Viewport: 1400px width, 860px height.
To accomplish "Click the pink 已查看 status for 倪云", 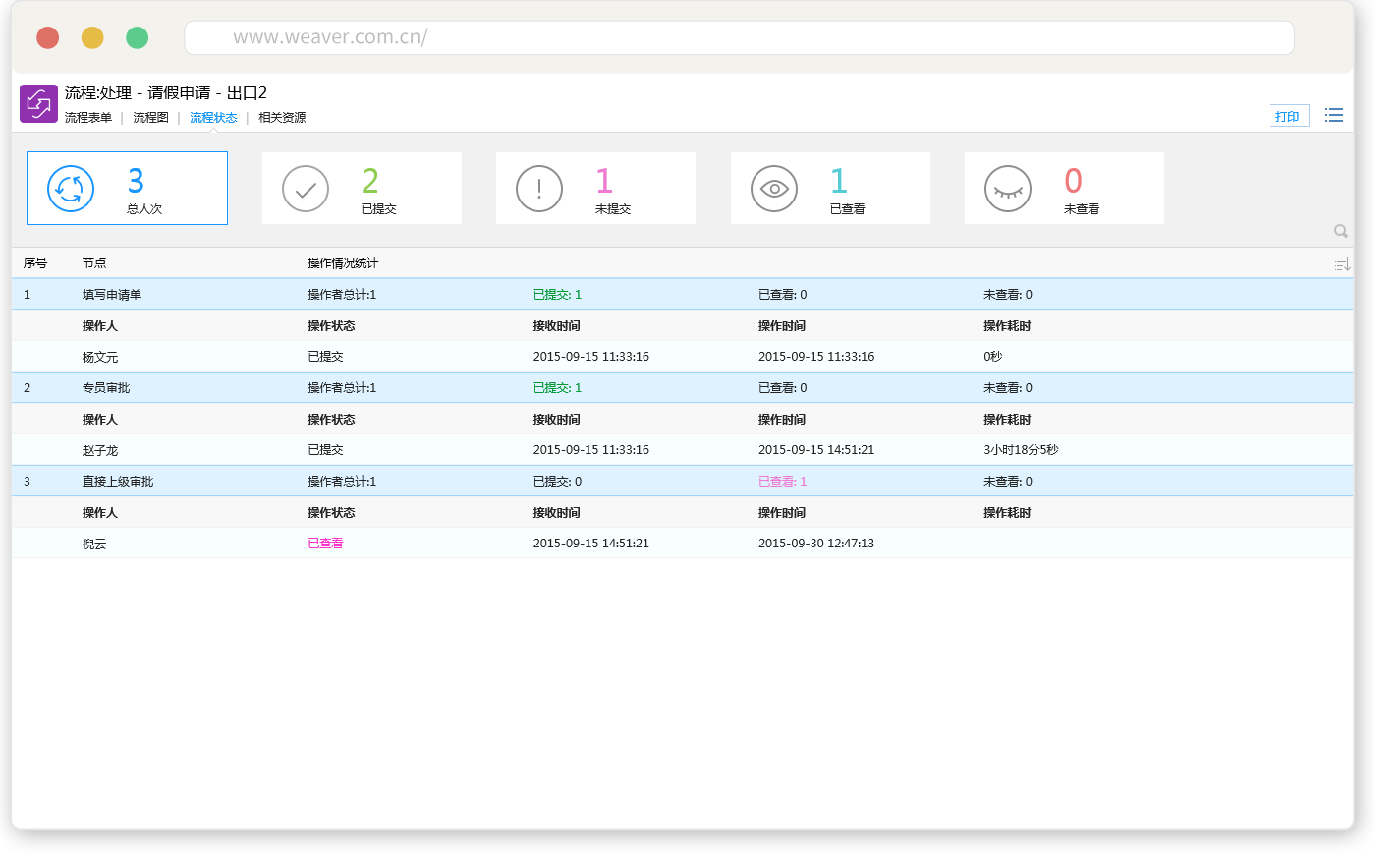I will (x=325, y=544).
